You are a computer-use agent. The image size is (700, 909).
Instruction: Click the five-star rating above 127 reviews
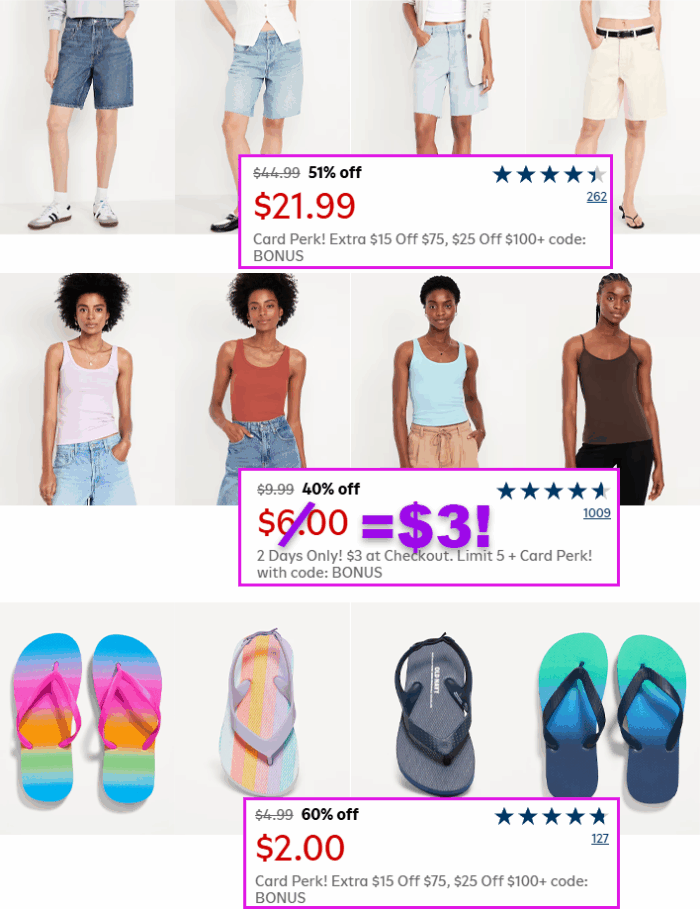pos(551,816)
